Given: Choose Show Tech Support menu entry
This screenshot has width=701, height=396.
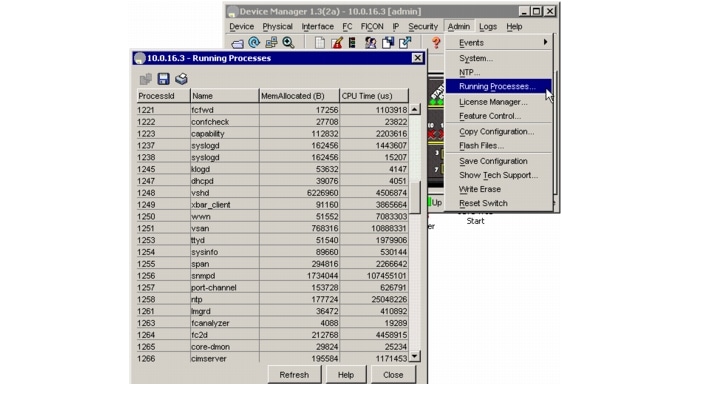Looking at the screenshot, I should (x=498, y=175).
